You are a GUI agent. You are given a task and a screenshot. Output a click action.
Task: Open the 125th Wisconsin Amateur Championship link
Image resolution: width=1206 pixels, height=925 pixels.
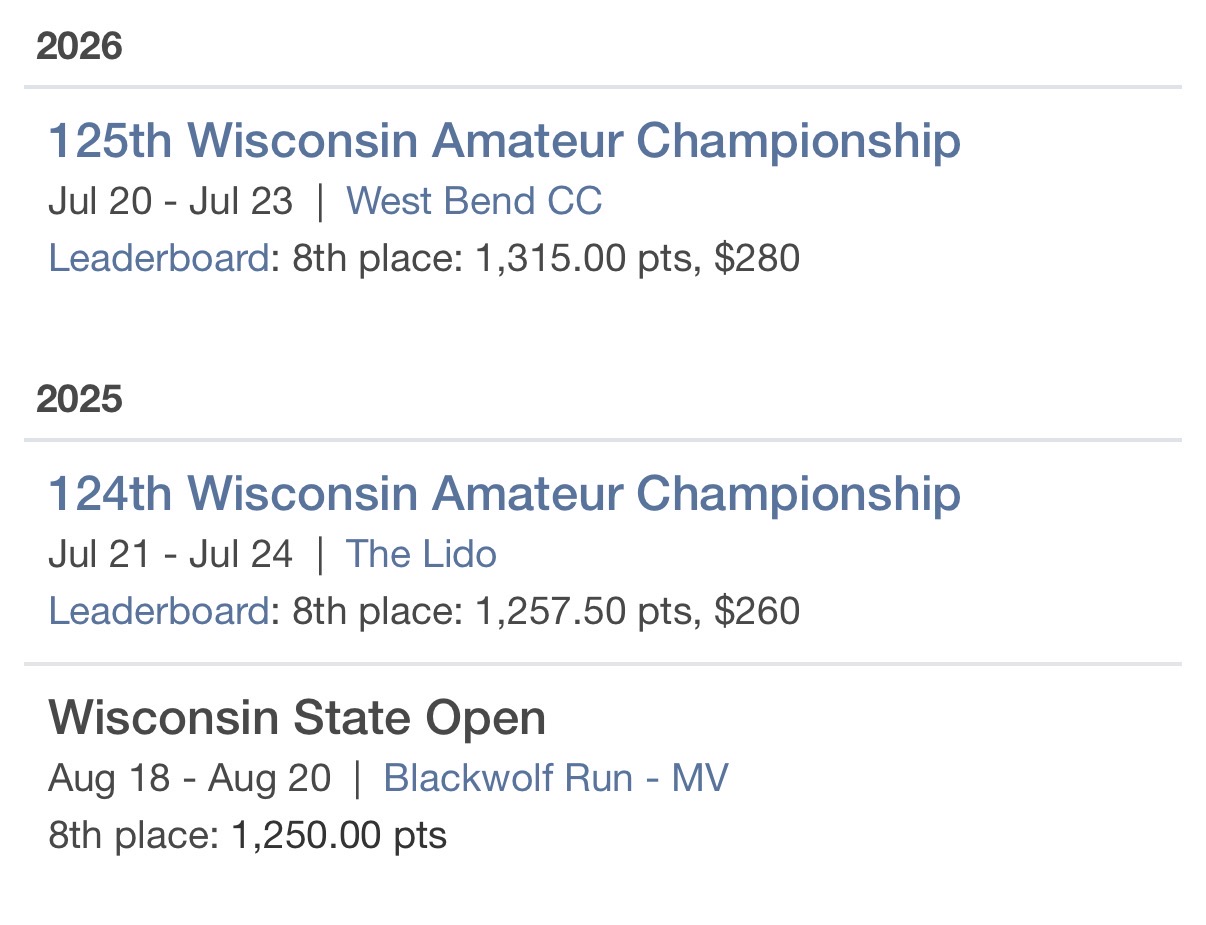(504, 141)
